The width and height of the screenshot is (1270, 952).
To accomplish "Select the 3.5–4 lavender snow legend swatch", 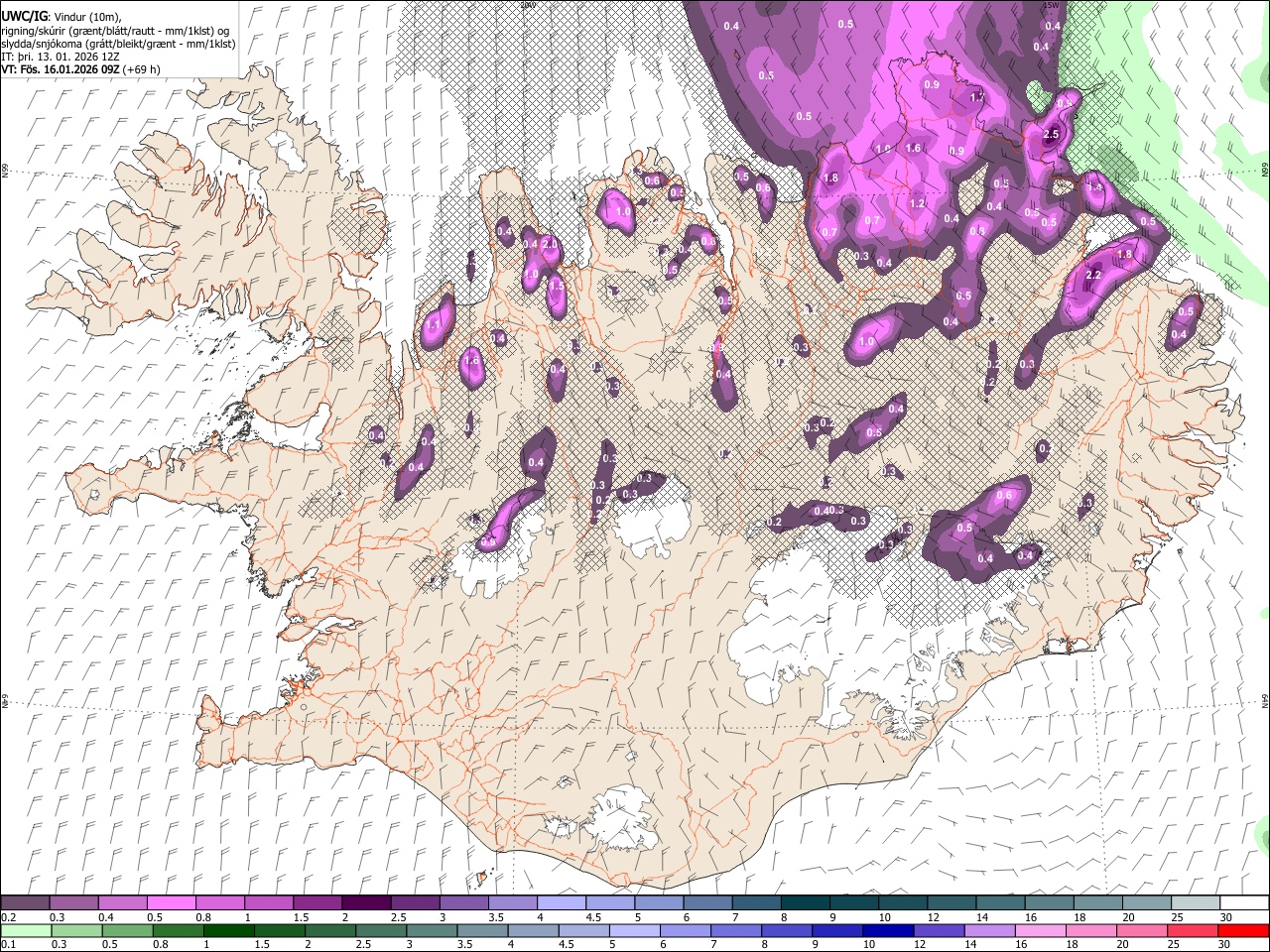I will pos(512,902).
